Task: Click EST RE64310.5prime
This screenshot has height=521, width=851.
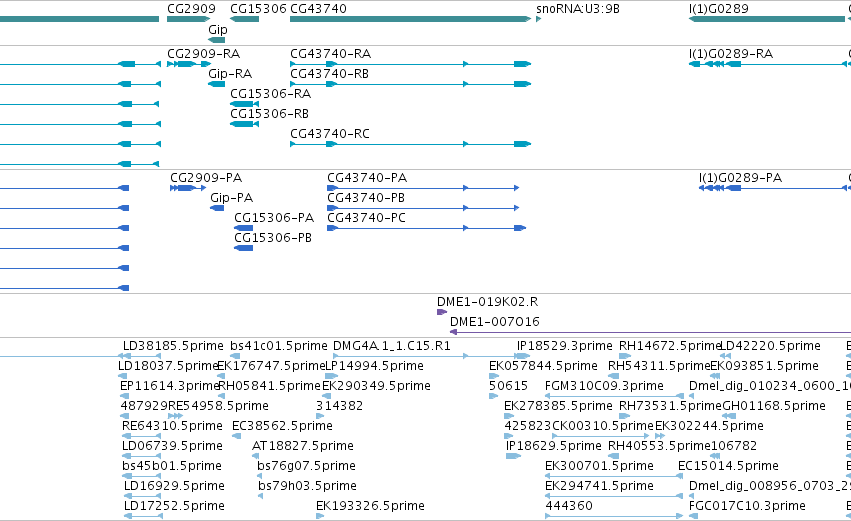Action: coord(172,426)
